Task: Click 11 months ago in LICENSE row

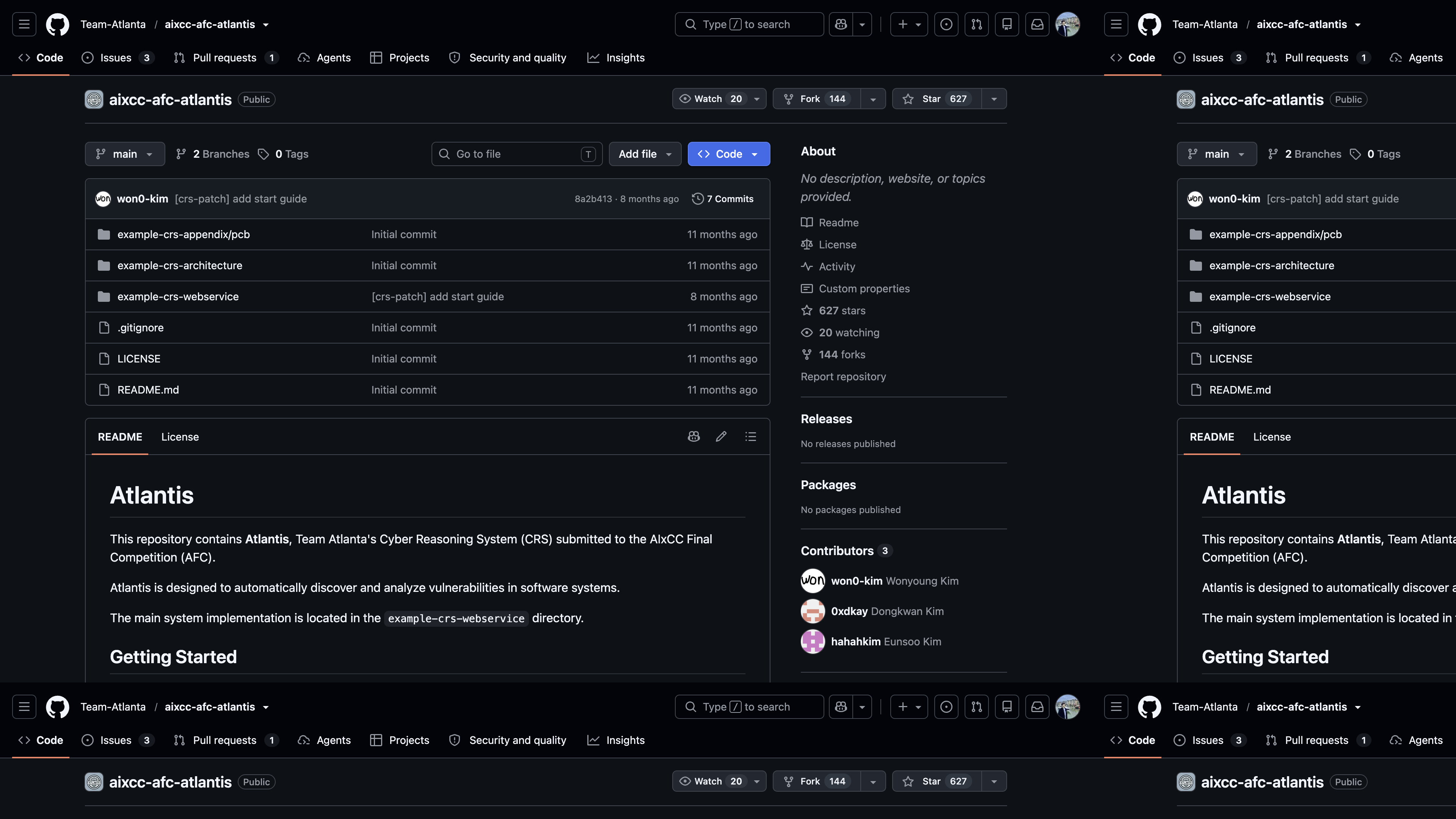Action: (722, 358)
